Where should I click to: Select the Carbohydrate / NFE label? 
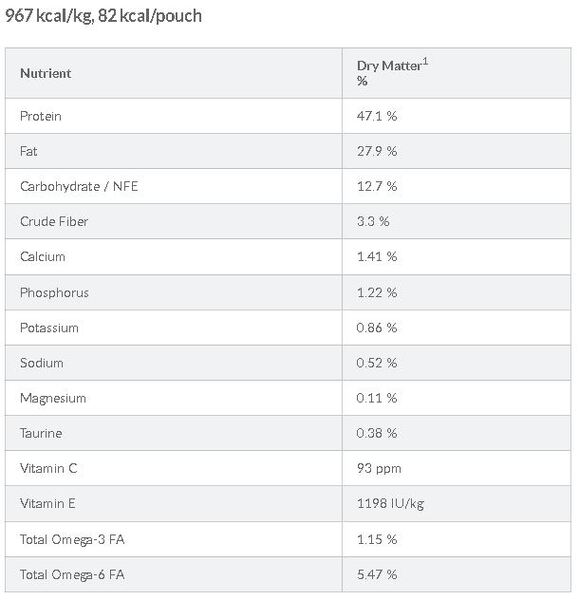(79, 186)
